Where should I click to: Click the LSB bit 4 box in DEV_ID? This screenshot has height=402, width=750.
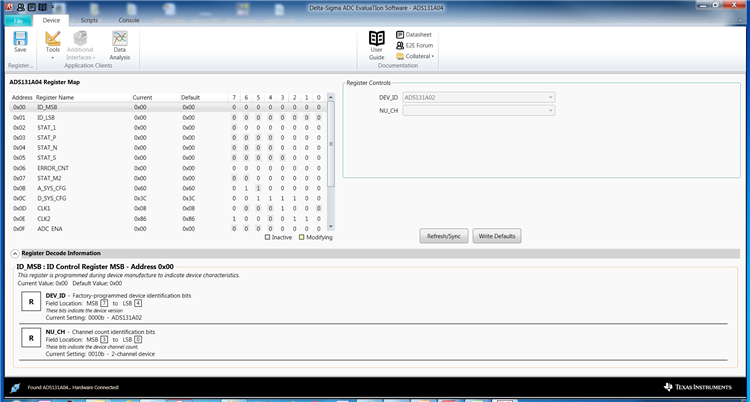138,303
